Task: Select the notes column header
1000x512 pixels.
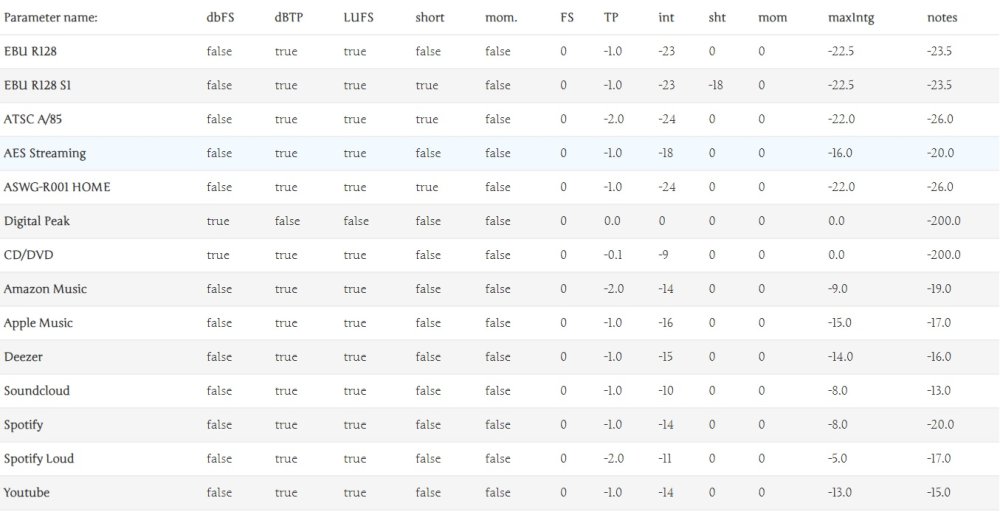Action: [941, 19]
